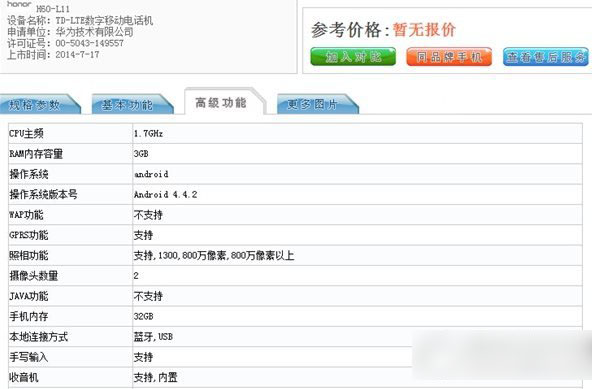Click 支持 in the GPRS功能 row

143,235
